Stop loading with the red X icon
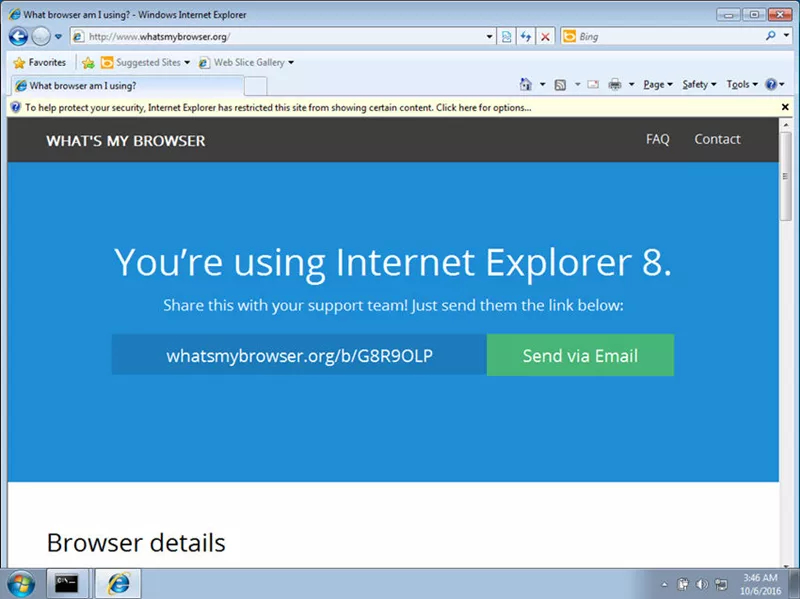Viewport: 800px width, 599px height. [x=545, y=36]
